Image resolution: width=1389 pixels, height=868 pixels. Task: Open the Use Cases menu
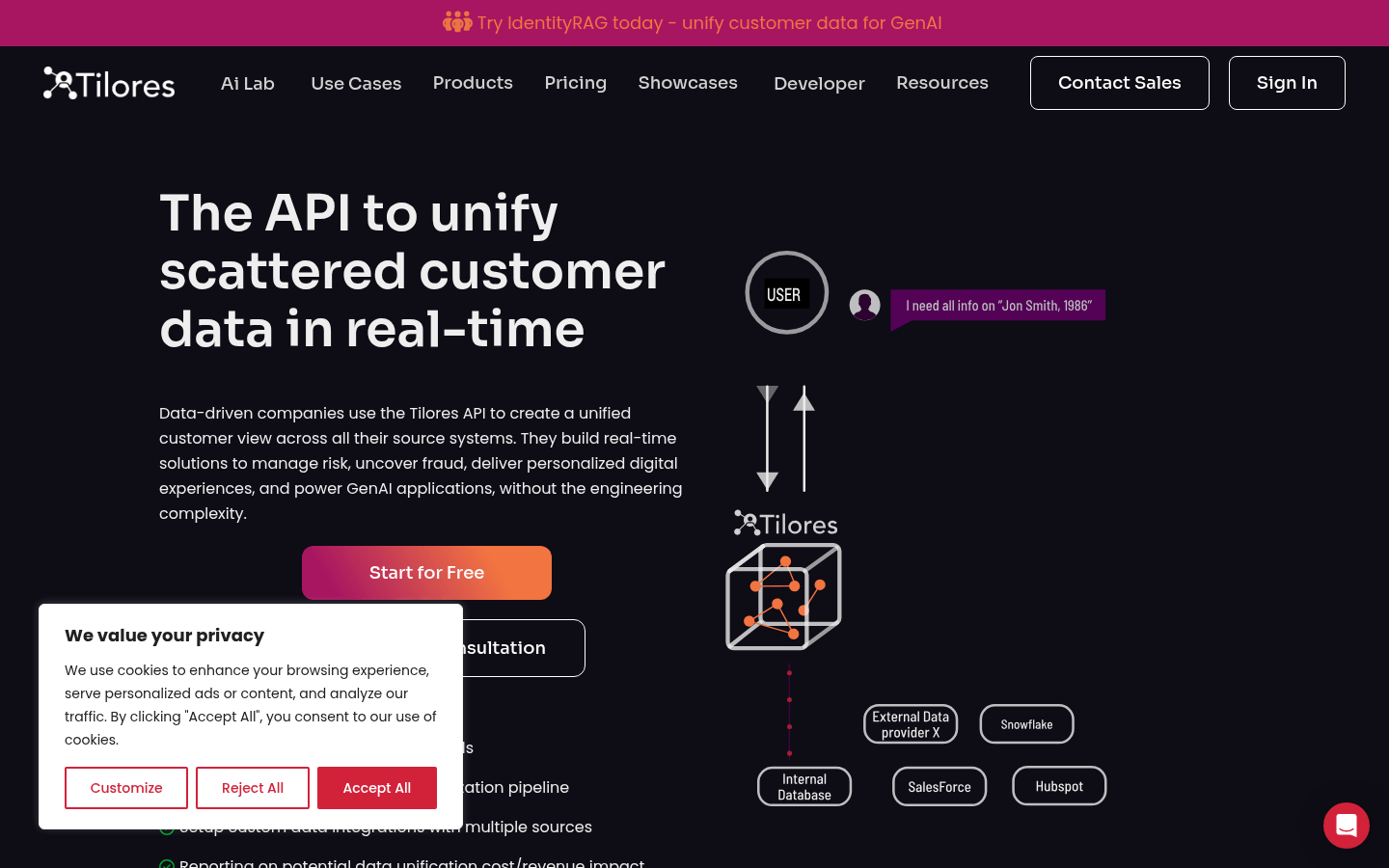[356, 84]
